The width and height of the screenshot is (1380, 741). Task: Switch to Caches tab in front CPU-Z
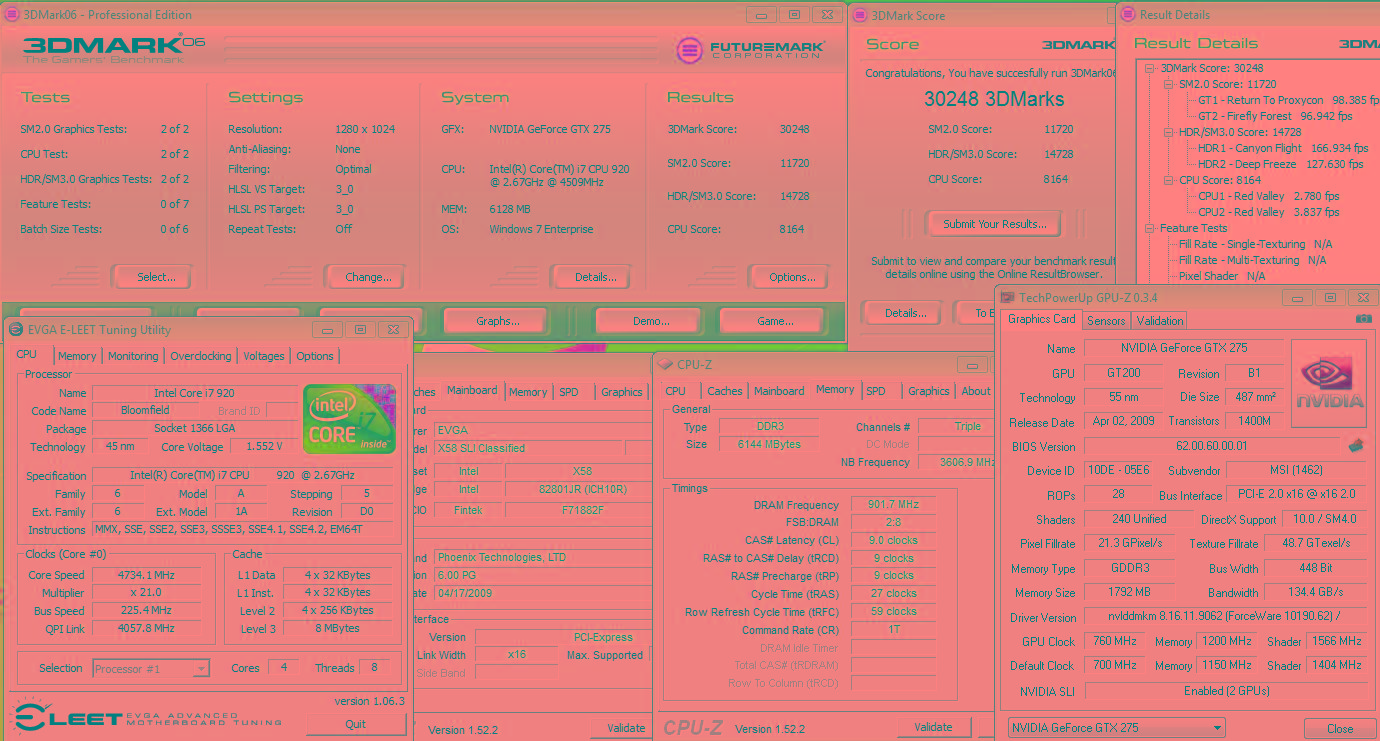(725, 391)
